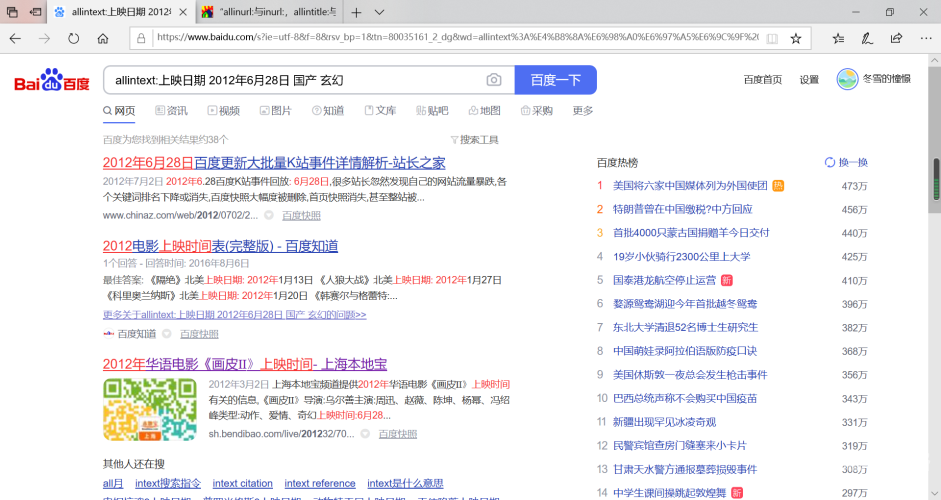
Task: Click the QR code thumbnail
Action: tap(150, 409)
